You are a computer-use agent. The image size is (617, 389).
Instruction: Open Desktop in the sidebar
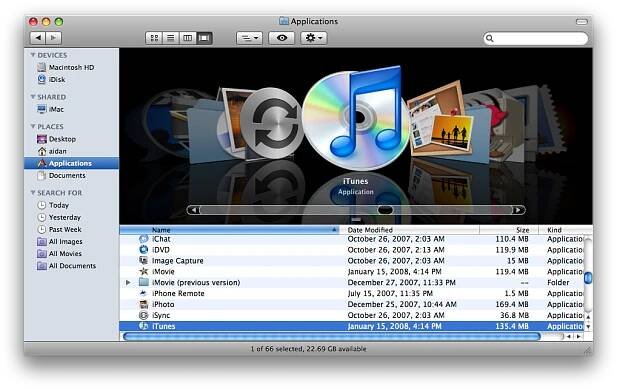click(x=71, y=139)
